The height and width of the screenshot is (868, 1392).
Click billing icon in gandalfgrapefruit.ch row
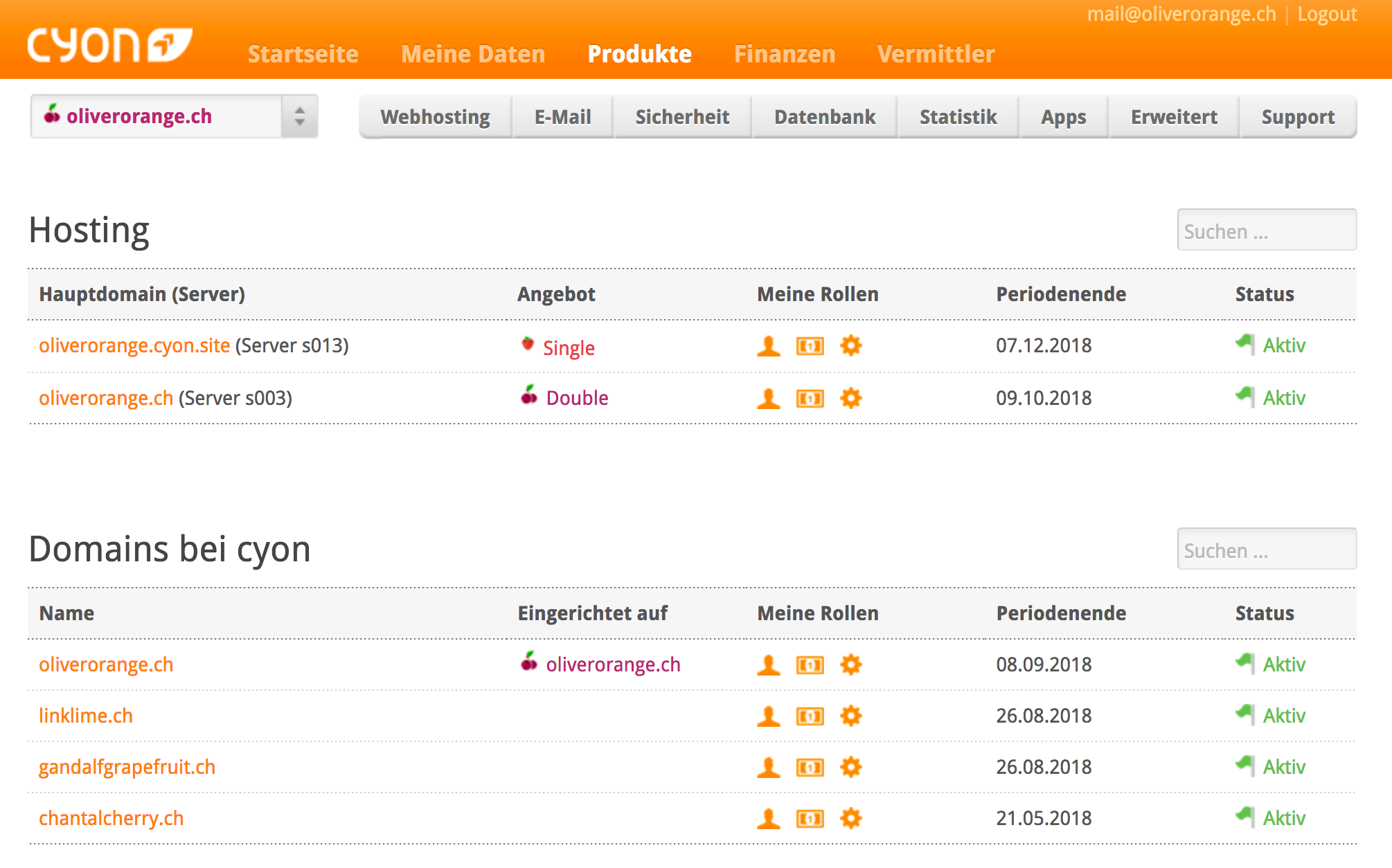click(810, 767)
